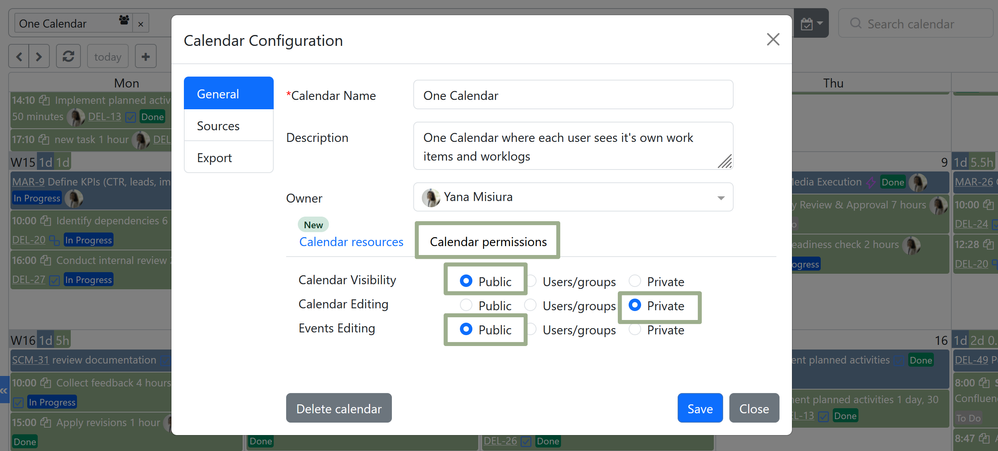This screenshot has height=451, width=998.
Task: Switch to Calendar resources tab
Action: (351, 242)
